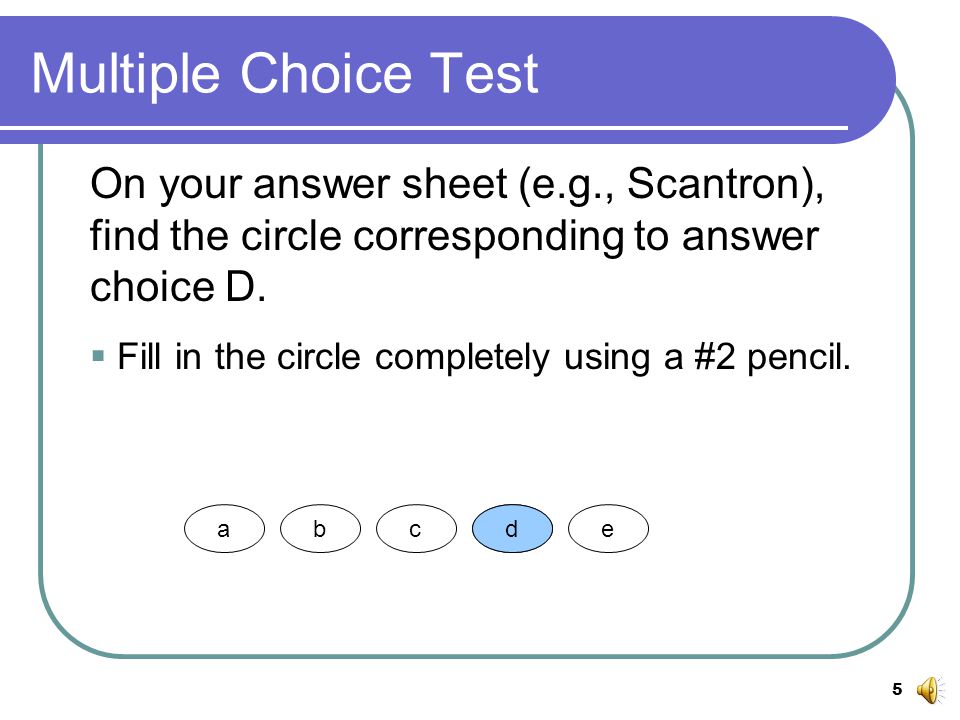
Task: Click the word 'completely' in the bullet
Action: 462,359
